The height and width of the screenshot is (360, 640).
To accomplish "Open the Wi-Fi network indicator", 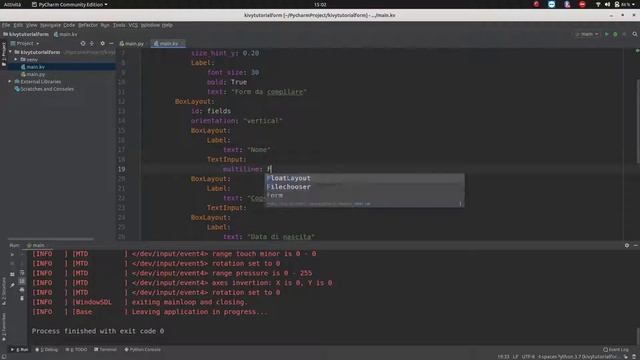I will [598, 4].
